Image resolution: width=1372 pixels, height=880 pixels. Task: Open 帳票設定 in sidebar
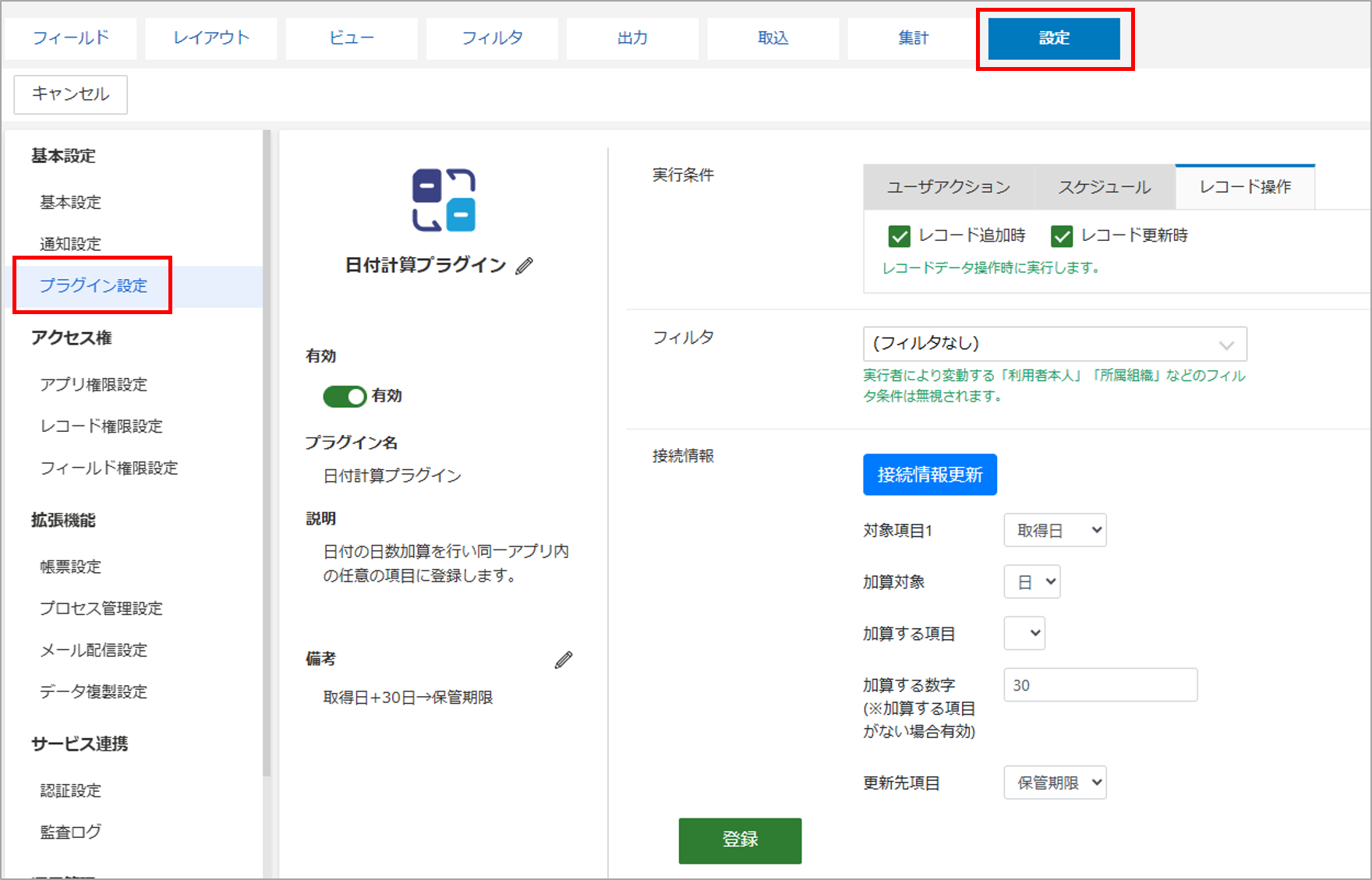coord(71,567)
